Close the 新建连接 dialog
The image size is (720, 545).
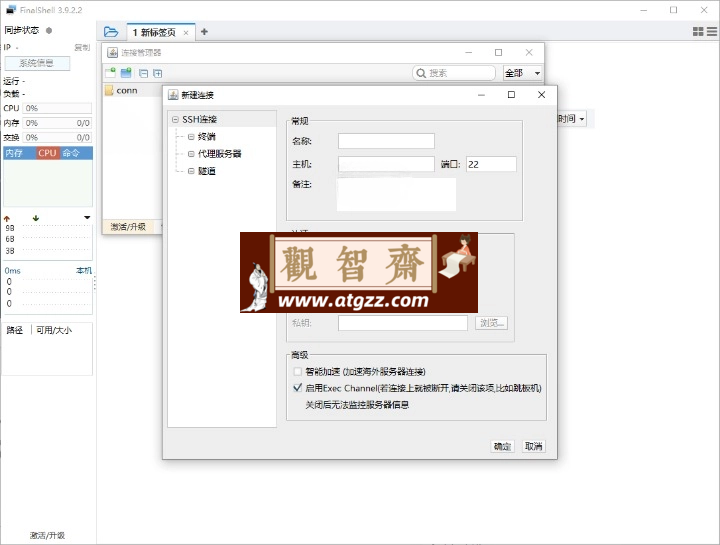(x=541, y=95)
